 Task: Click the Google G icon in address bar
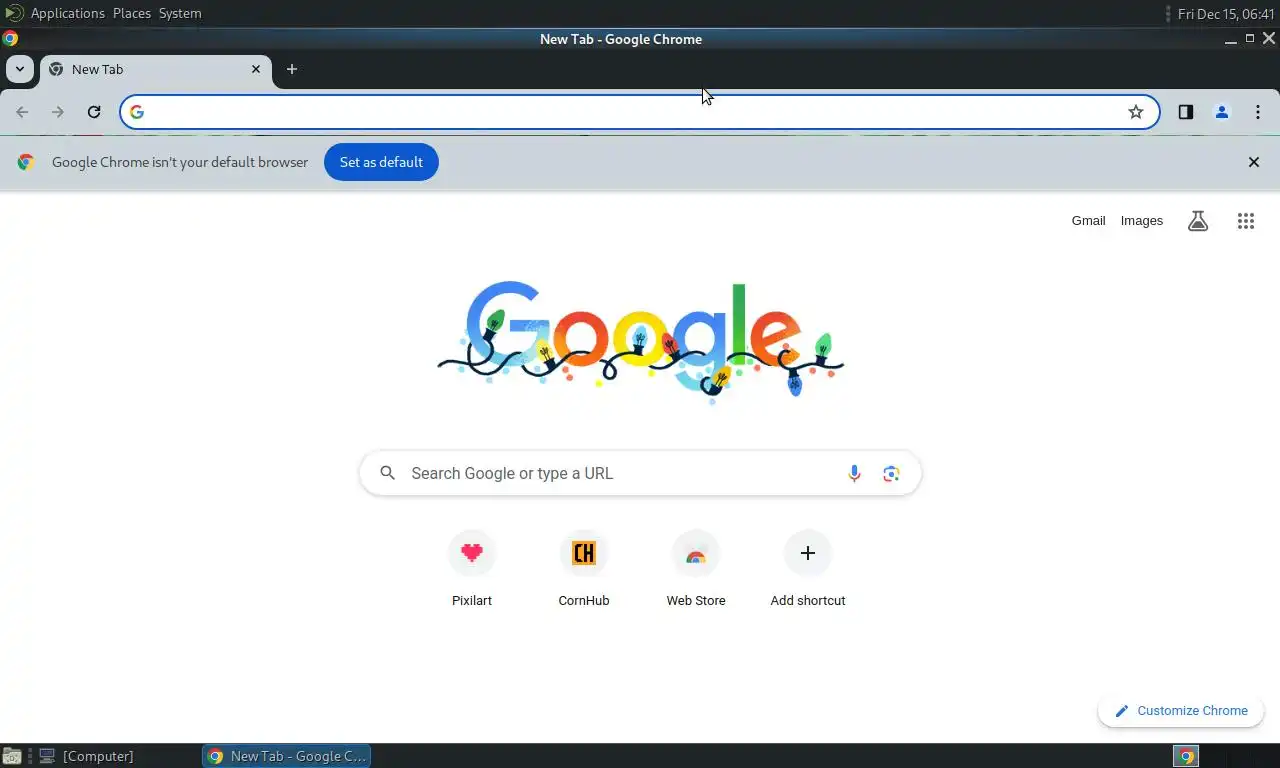pos(137,112)
